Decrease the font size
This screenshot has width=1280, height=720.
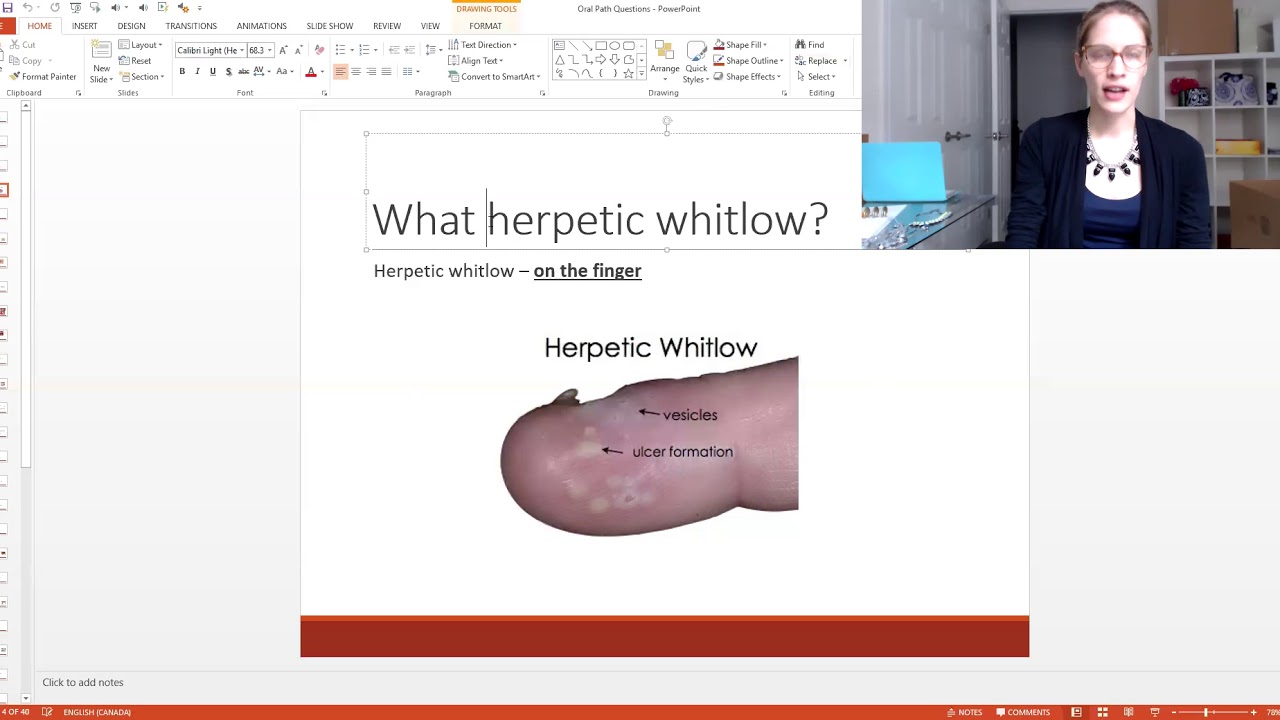[x=298, y=50]
